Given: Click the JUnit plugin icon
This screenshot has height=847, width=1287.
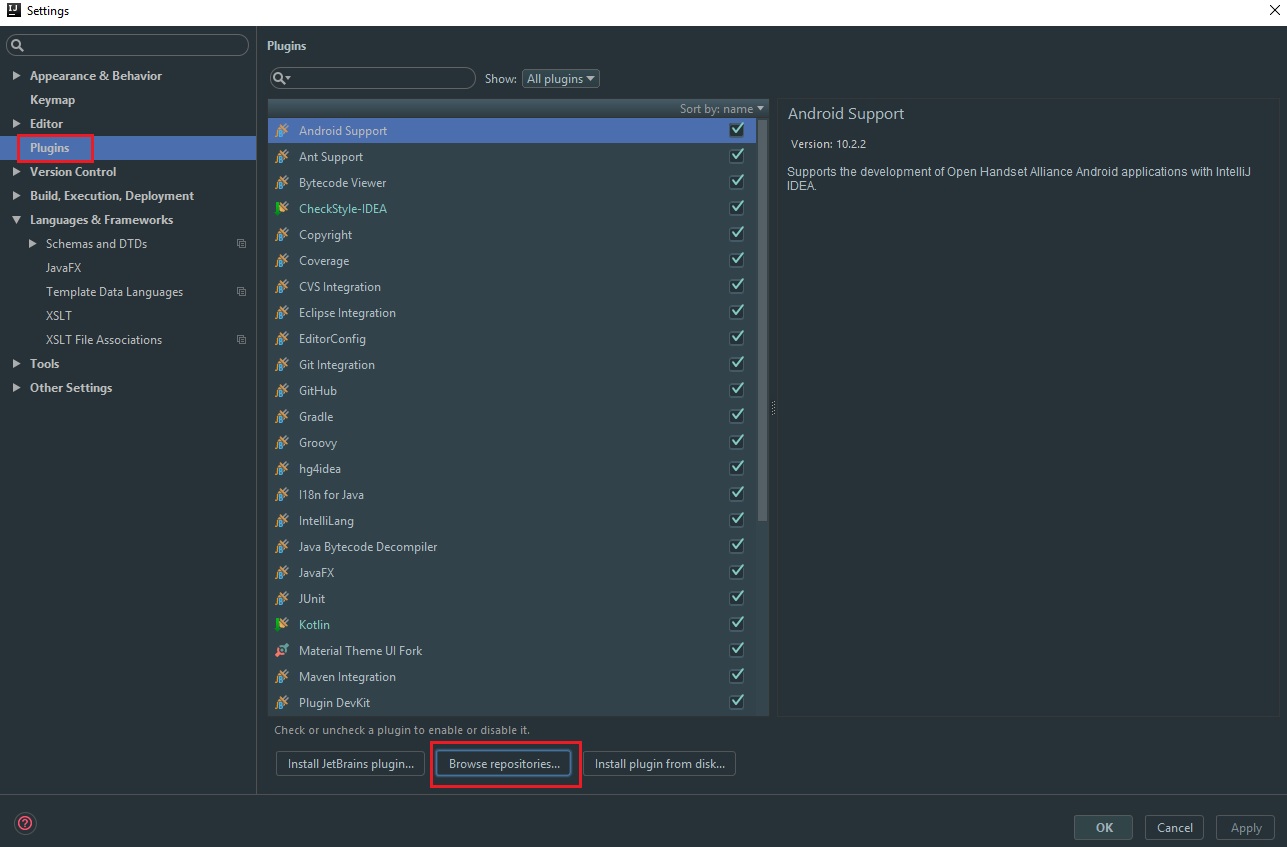Looking at the screenshot, I should tap(282, 599).
